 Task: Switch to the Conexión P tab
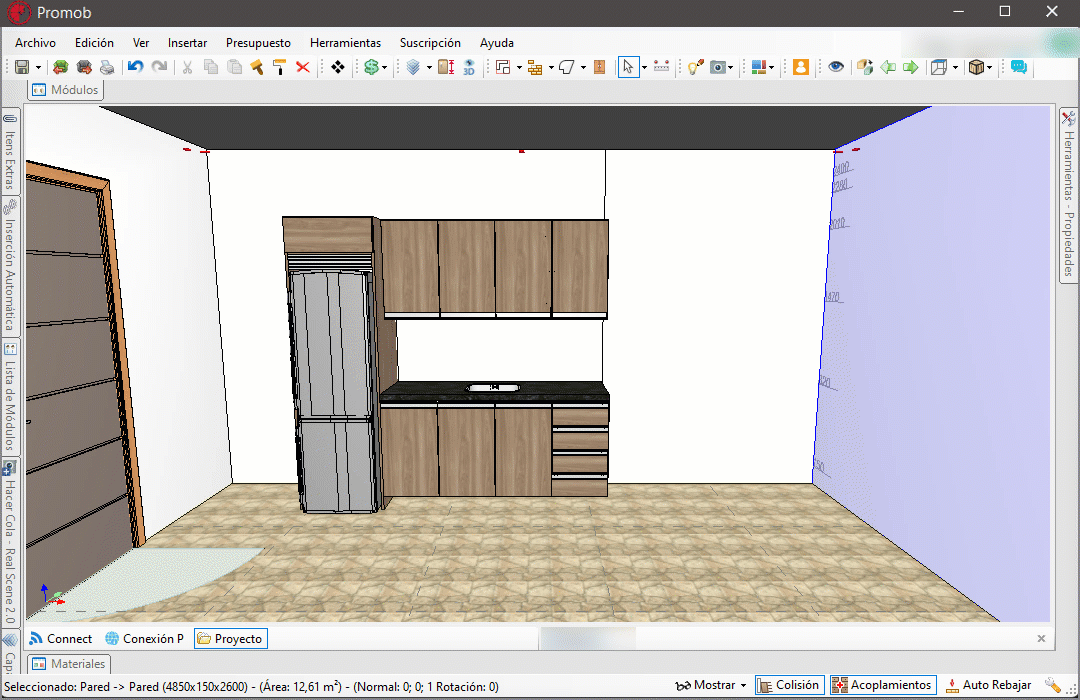click(145, 639)
